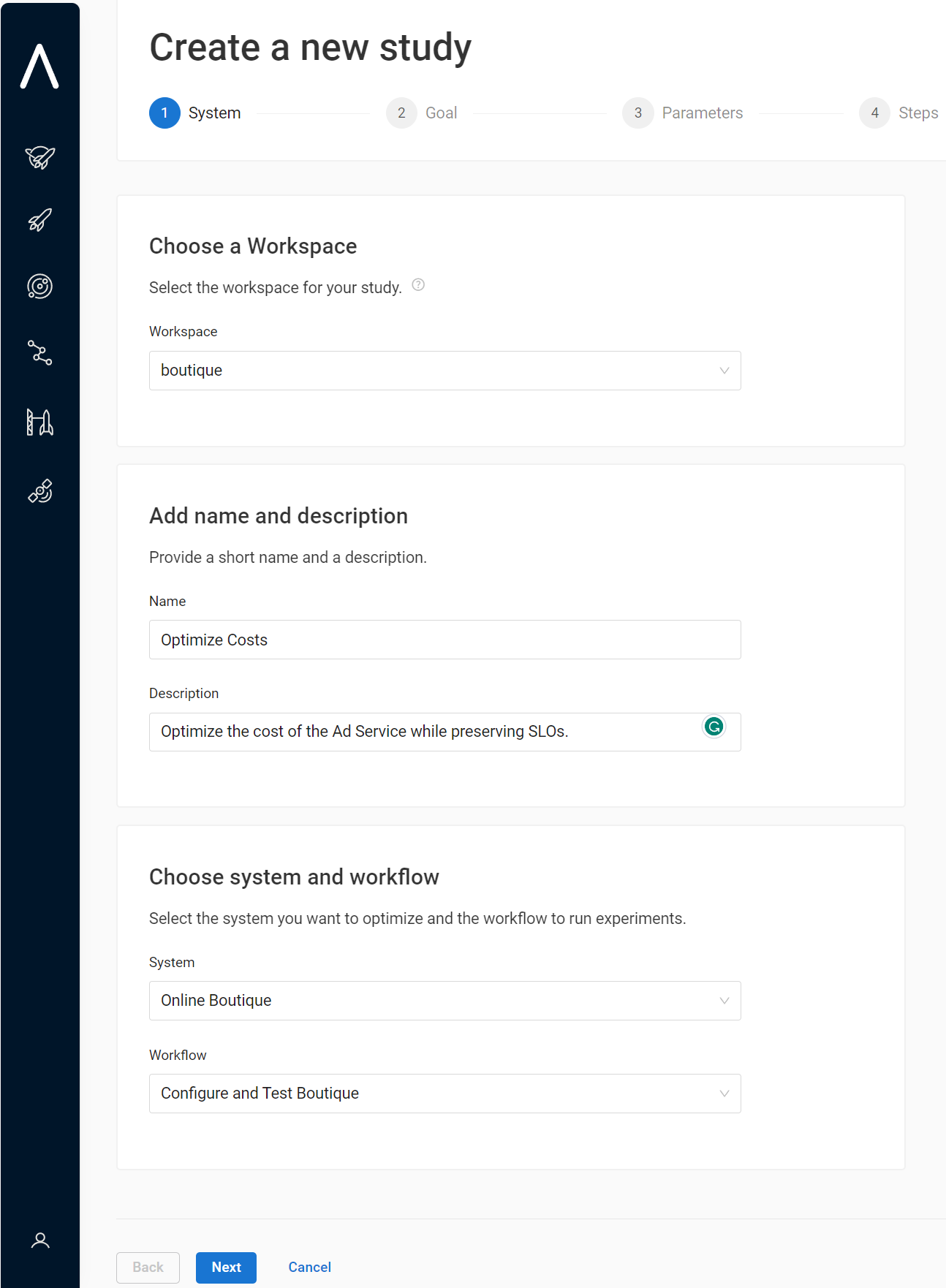This screenshot has width=946, height=1288.
Task: Click the connected nodes sidebar icon
Action: point(39,353)
